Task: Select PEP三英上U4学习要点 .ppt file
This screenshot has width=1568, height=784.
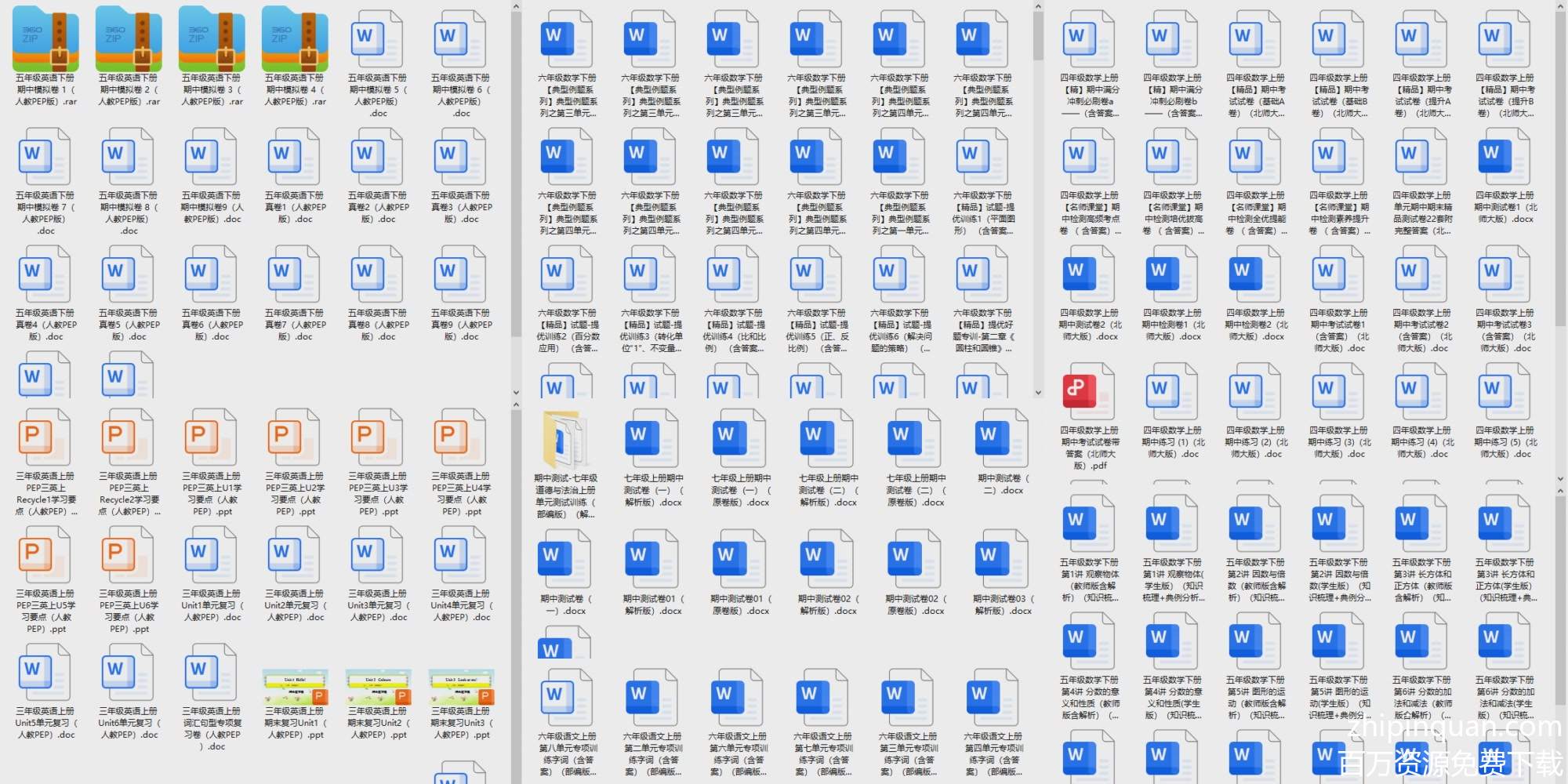Action: click(461, 437)
